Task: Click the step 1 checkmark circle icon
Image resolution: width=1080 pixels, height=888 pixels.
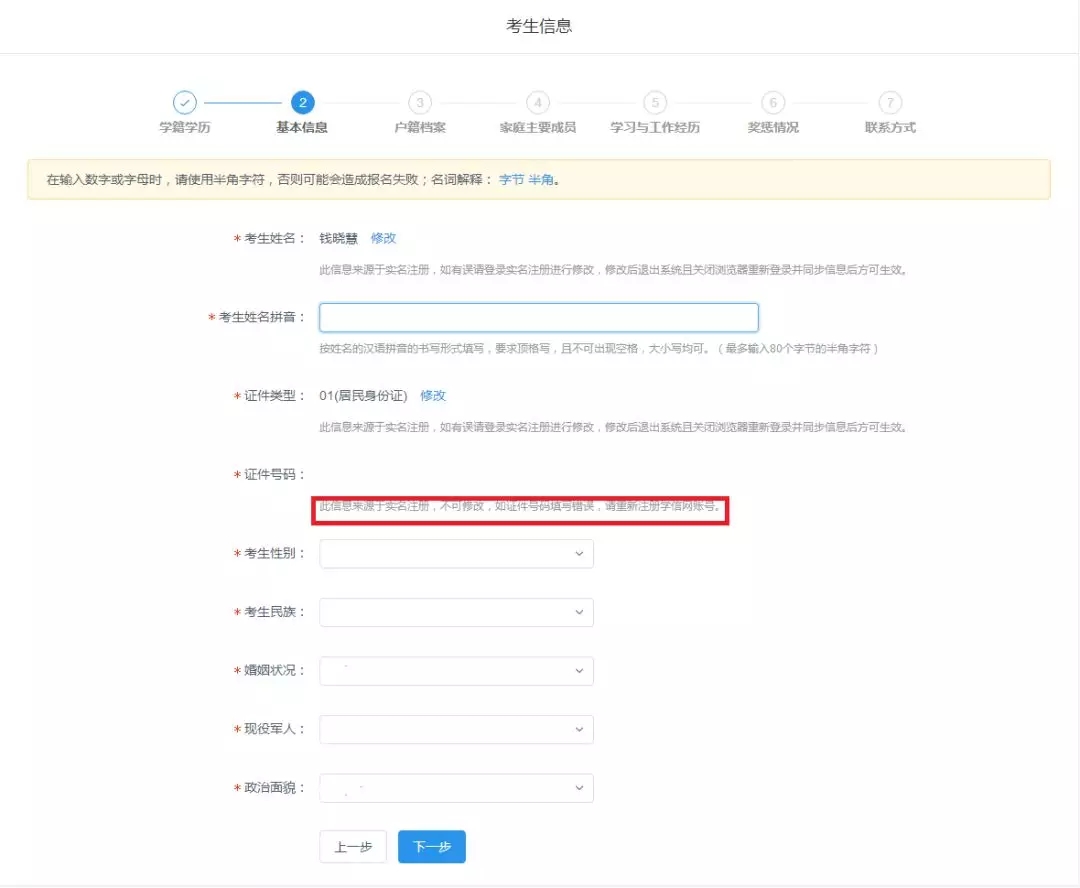Action: pos(185,102)
